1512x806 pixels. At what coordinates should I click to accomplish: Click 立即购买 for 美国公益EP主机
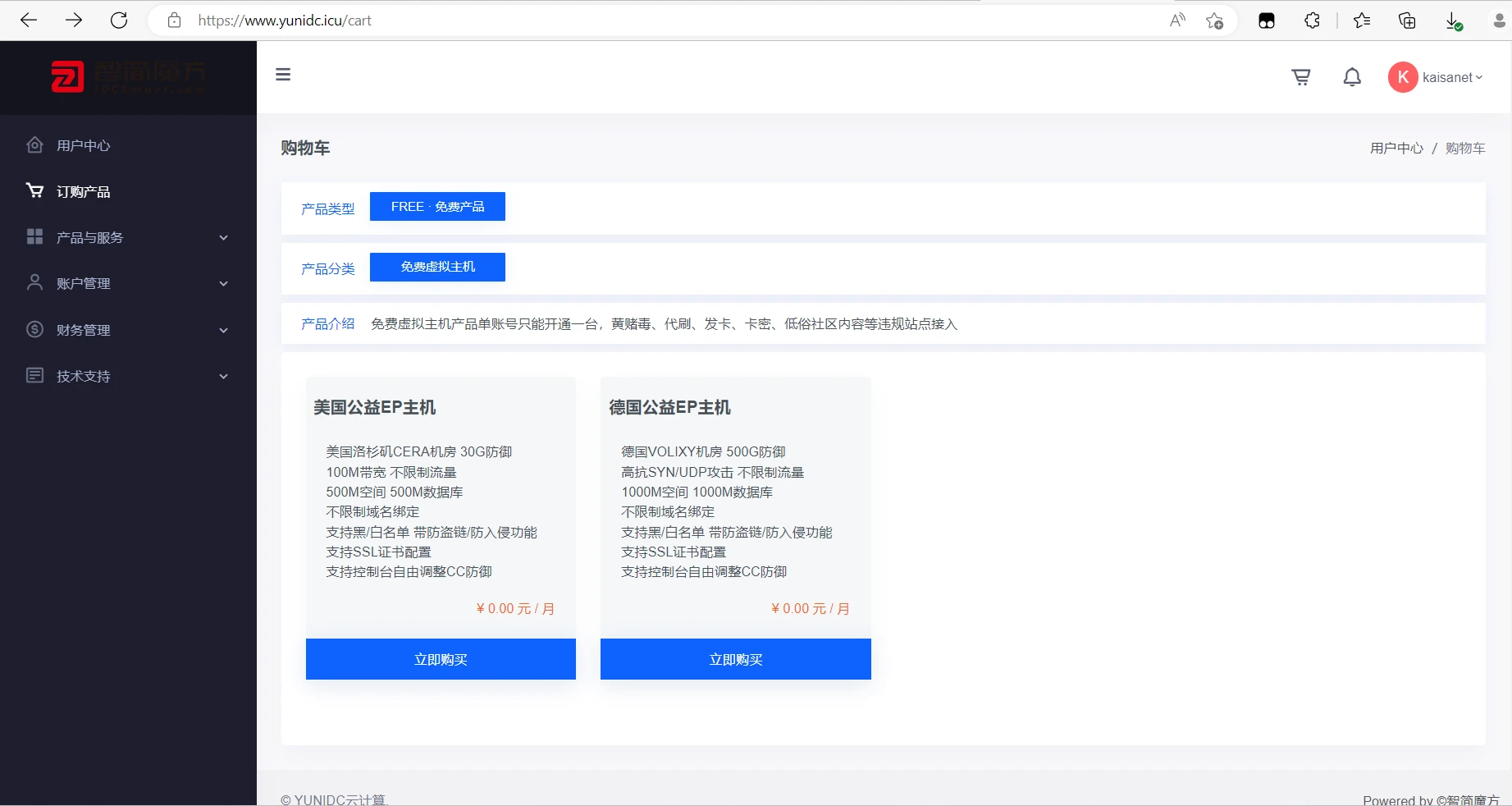point(441,659)
